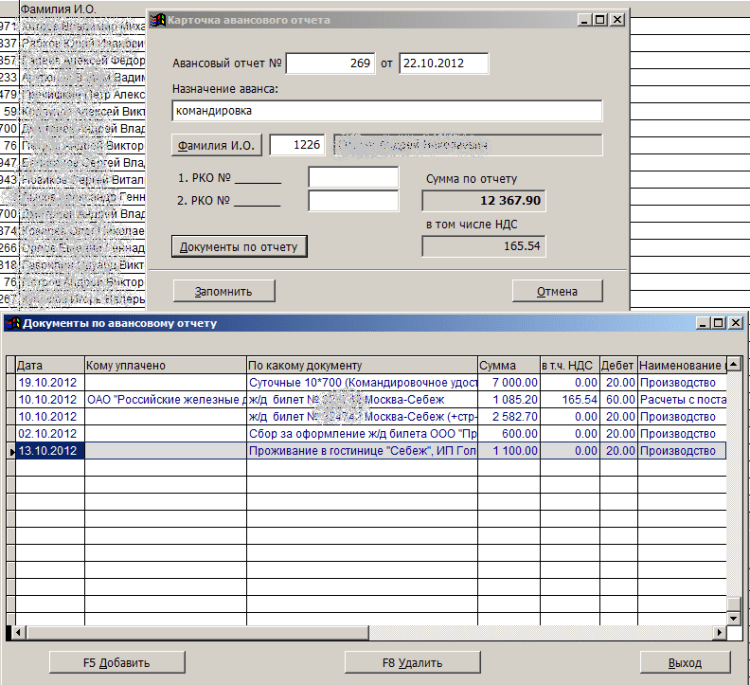Click the 2. РКО № input field
The width and height of the screenshot is (750, 685).
tap(353, 200)
